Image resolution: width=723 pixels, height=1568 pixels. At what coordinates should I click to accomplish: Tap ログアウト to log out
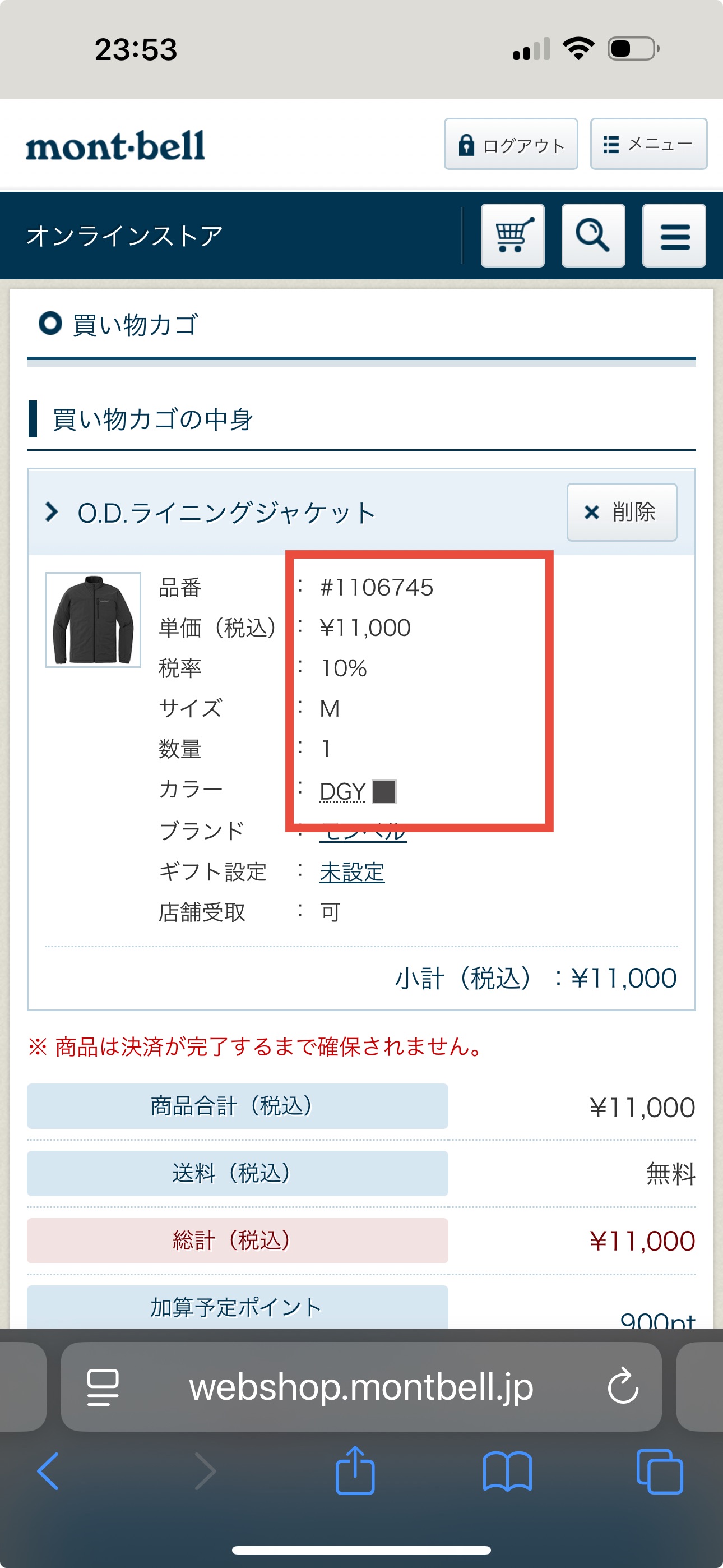coord(511,144)
